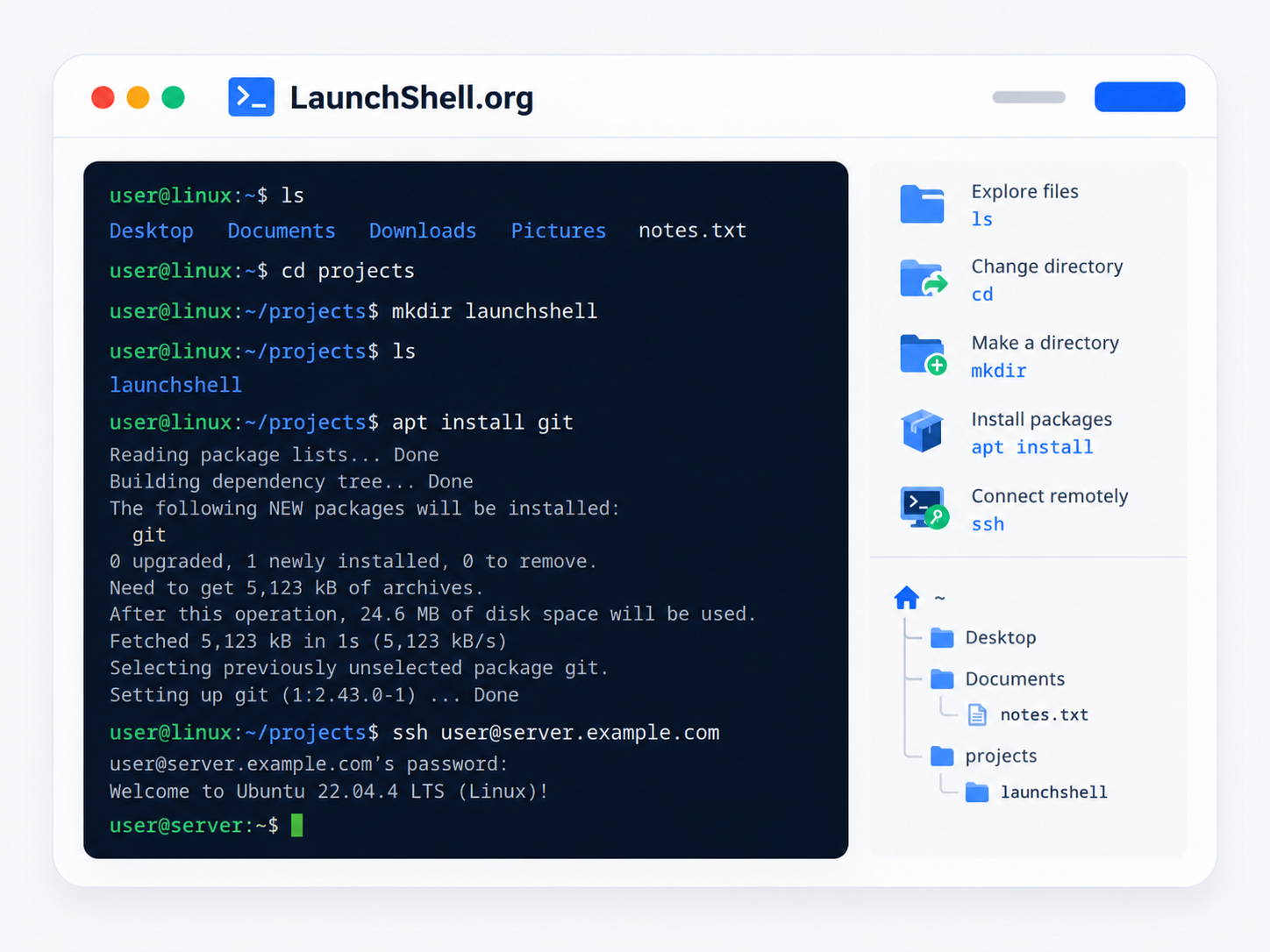1270x952 pixels.
Task: Click the LaunchShell.org title text
Action: click(x=411, y=97)
